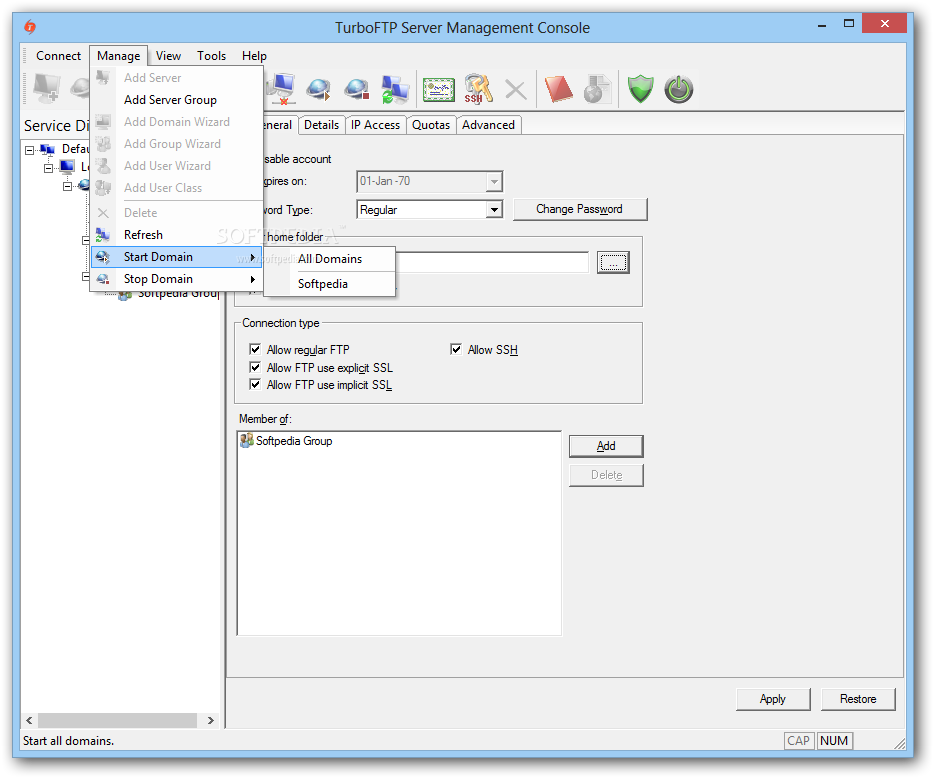
Task: Toggle Allow regular FTP checkbox
Action: (x=255, y=349)
